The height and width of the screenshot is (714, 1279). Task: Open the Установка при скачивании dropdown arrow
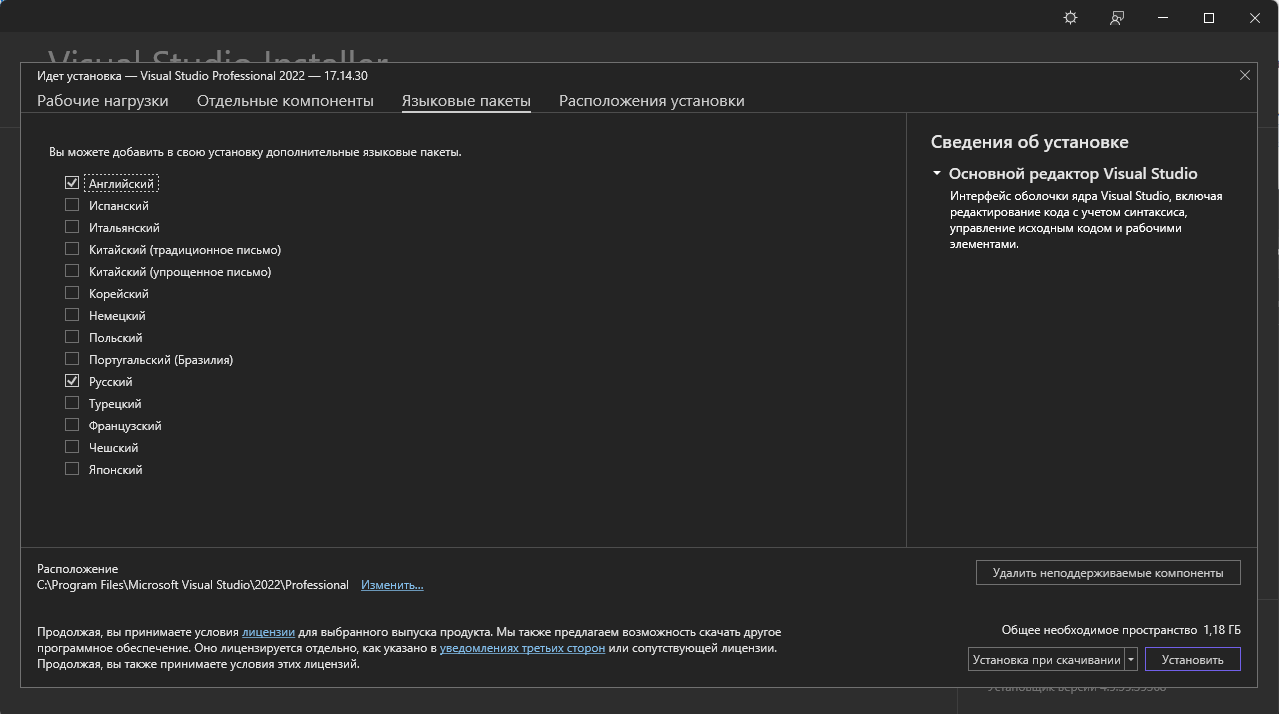coord(1131,660)
